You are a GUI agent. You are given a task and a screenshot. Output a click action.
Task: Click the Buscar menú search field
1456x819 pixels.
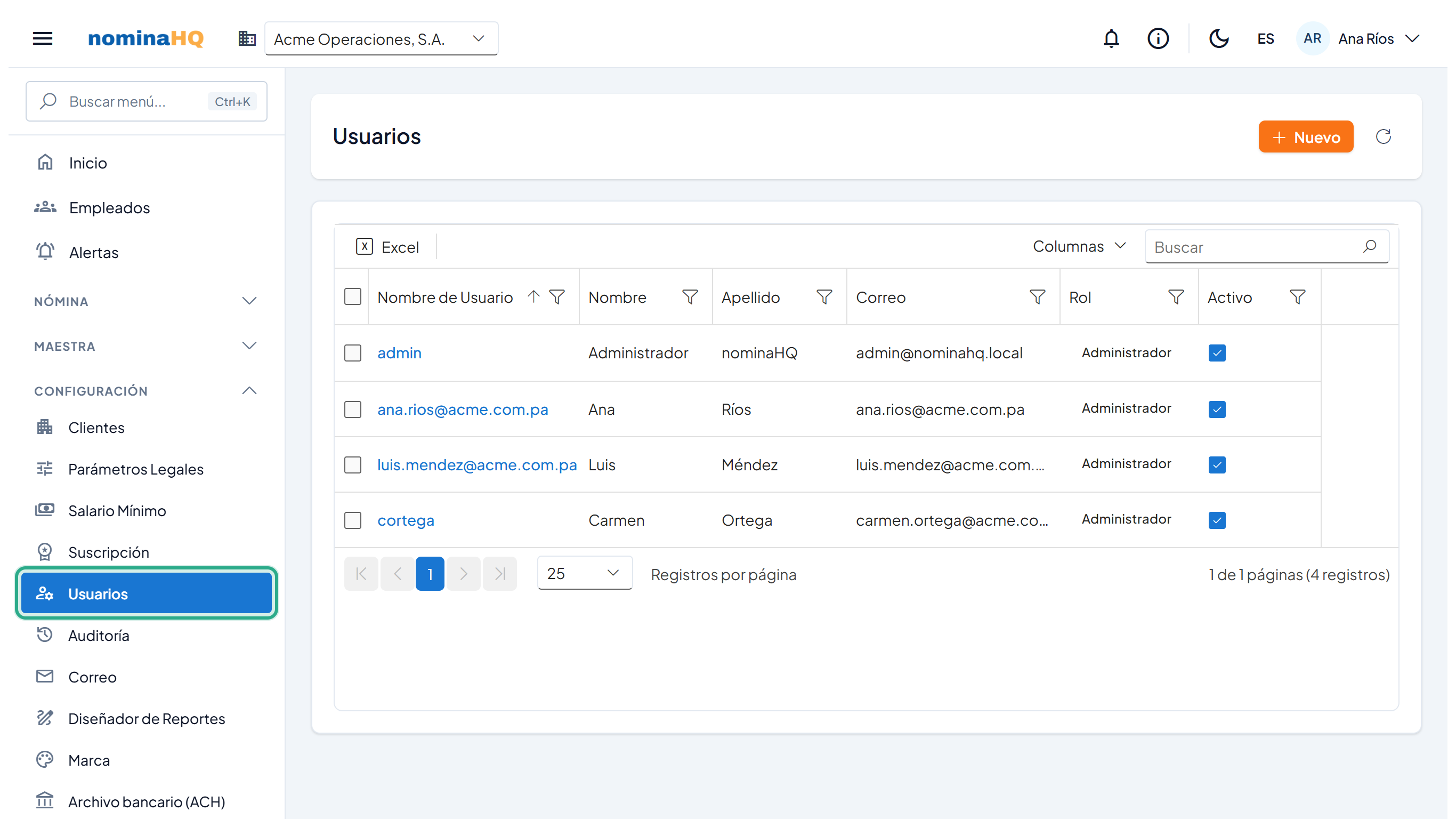tap(146, 101)
